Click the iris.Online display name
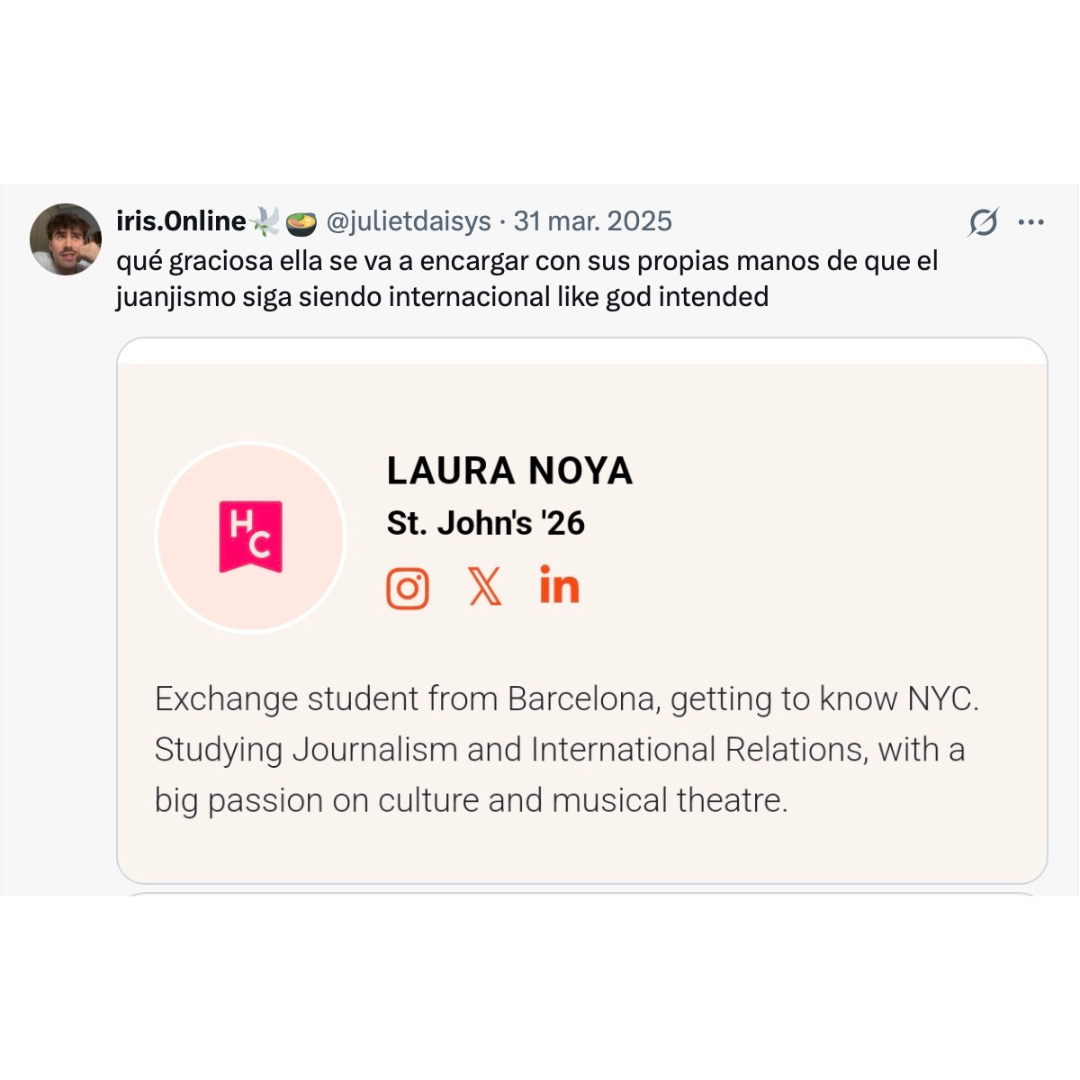This screenshot has width=1080, height=1080. (x=181, y=221)
